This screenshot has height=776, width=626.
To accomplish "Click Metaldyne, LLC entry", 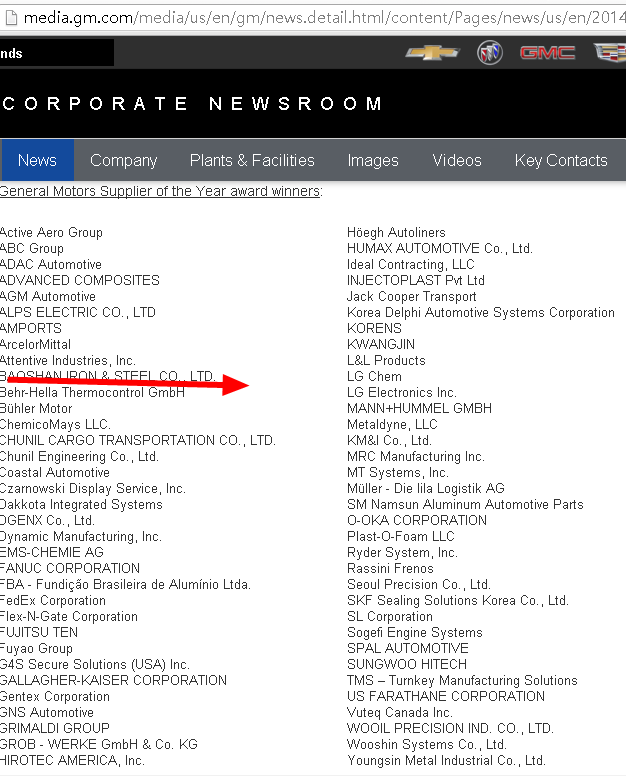I will pos(392,424).
